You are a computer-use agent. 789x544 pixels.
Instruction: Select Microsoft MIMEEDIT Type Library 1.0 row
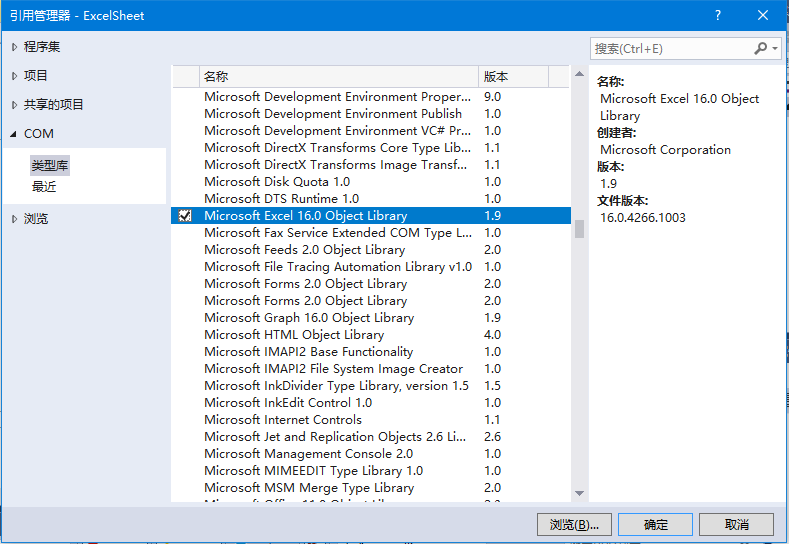tap(371, 471)
